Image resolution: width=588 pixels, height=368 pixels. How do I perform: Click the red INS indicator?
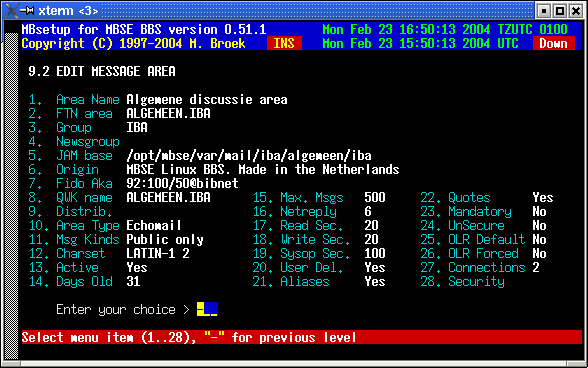pyautogui.click(x=284, y=44)
